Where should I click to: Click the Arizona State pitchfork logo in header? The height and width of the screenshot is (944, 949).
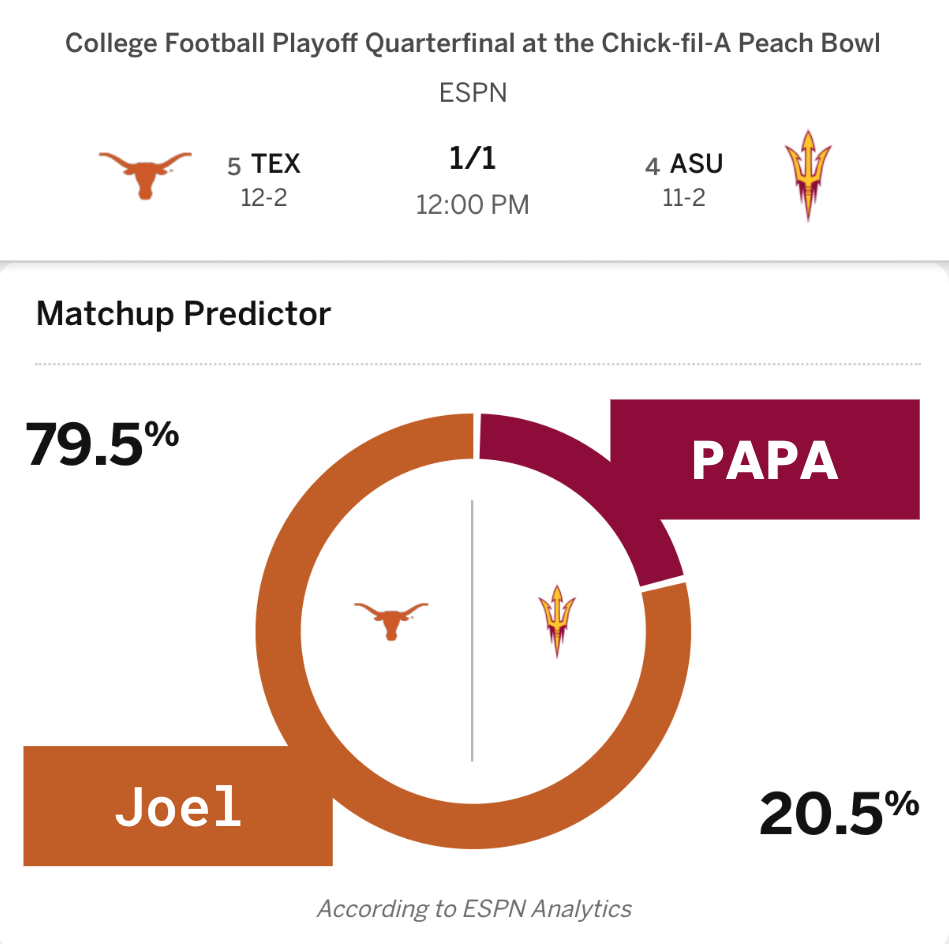[x=808, y=177]
